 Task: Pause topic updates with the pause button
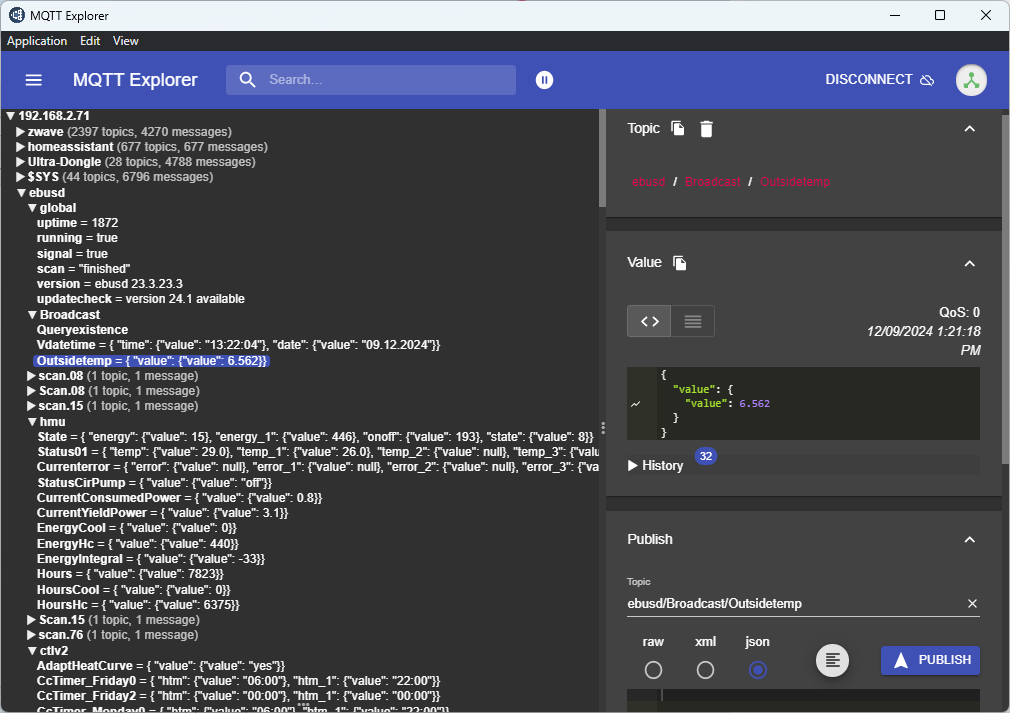544,80
